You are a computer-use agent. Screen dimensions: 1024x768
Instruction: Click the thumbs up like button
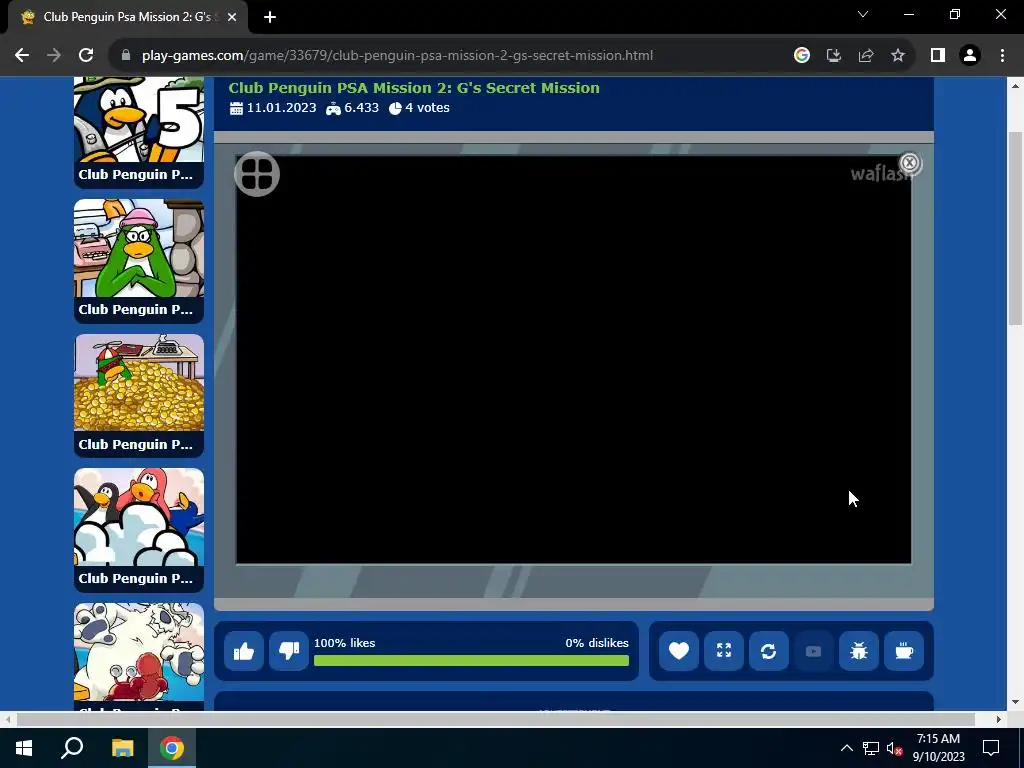(x=244, y=651)
